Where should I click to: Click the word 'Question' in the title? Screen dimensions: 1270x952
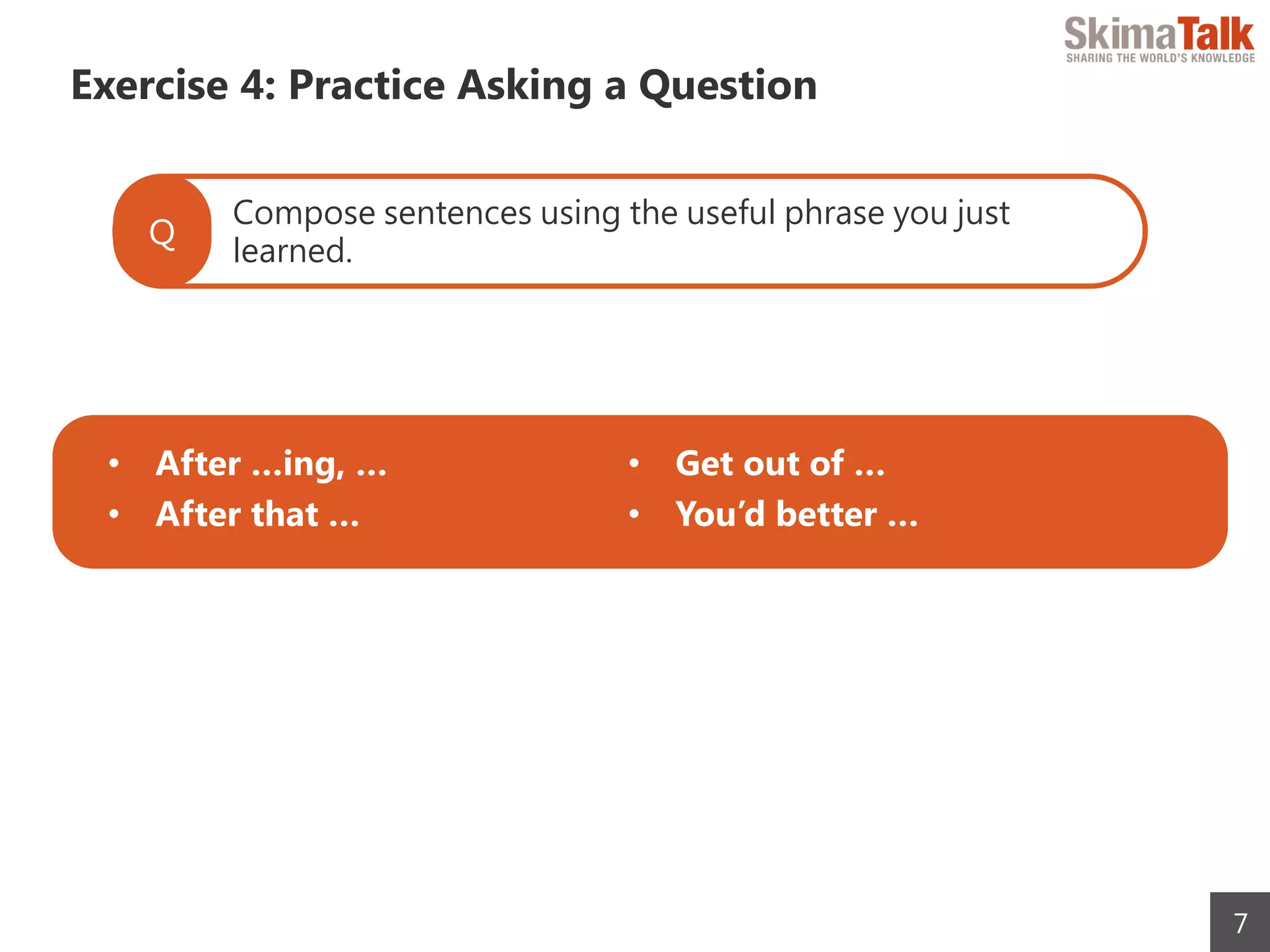tap(727, 85)
